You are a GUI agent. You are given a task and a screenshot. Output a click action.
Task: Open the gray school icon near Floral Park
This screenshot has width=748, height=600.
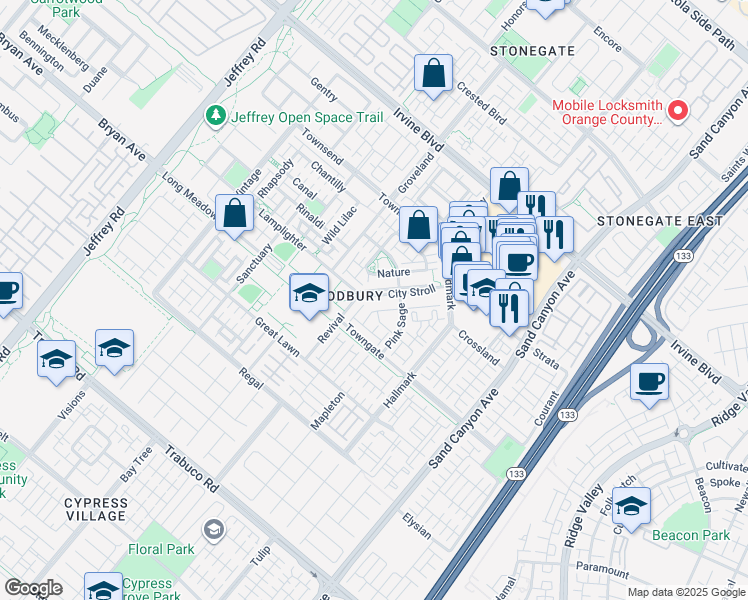[214, 529]
